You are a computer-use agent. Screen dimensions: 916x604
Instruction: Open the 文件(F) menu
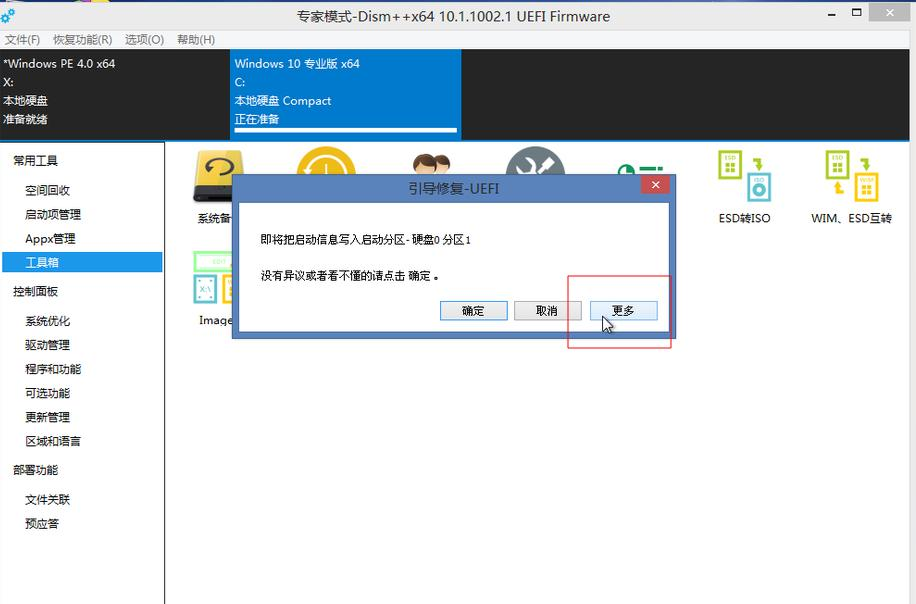[x=22, y=40]
